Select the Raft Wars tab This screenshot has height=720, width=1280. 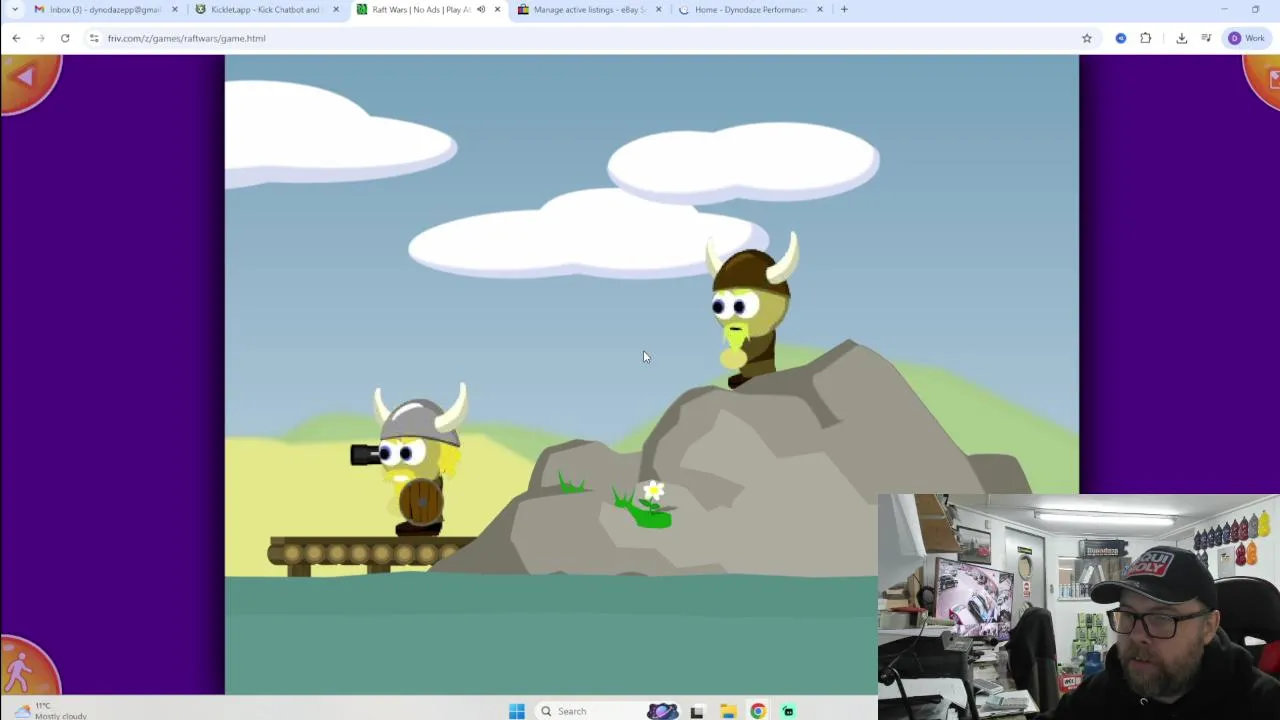tap(428, 10)
